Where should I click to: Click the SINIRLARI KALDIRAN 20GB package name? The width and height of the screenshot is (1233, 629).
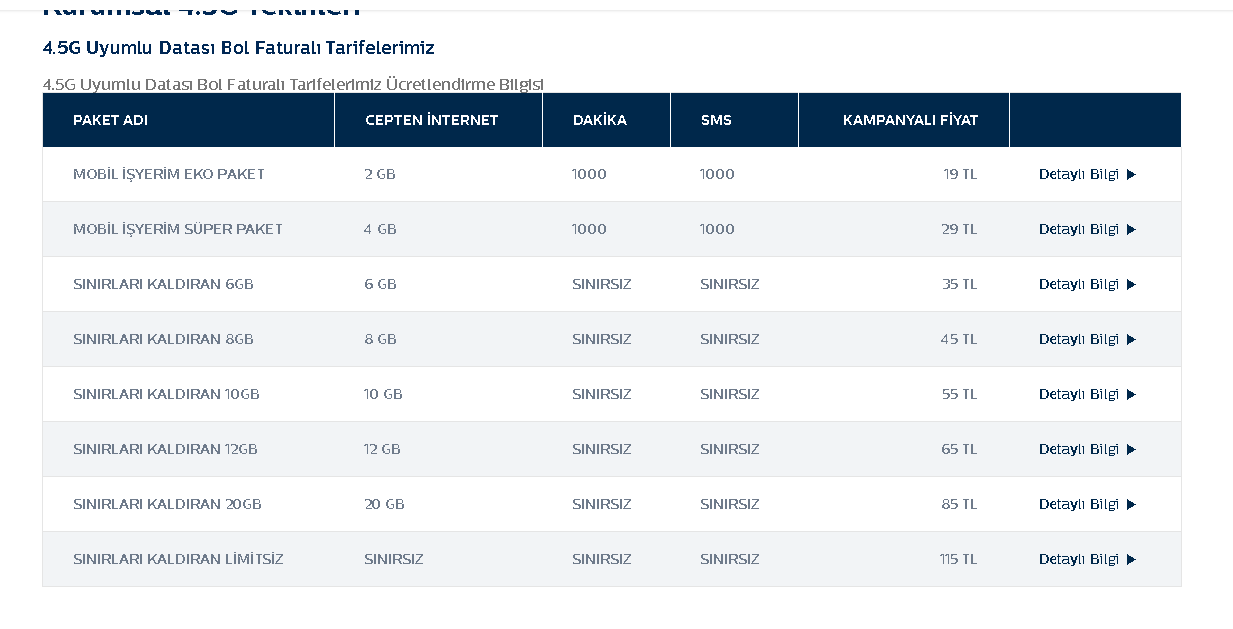tap(167, 504)
